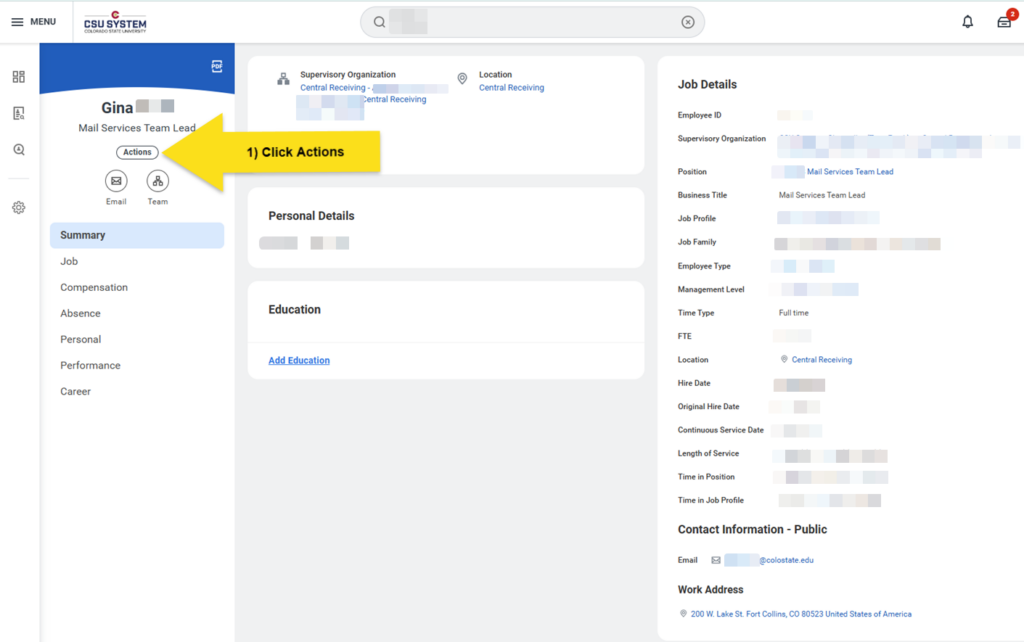Open the report search icon in sidebar

pyautogui.click(x=19, y=114)
